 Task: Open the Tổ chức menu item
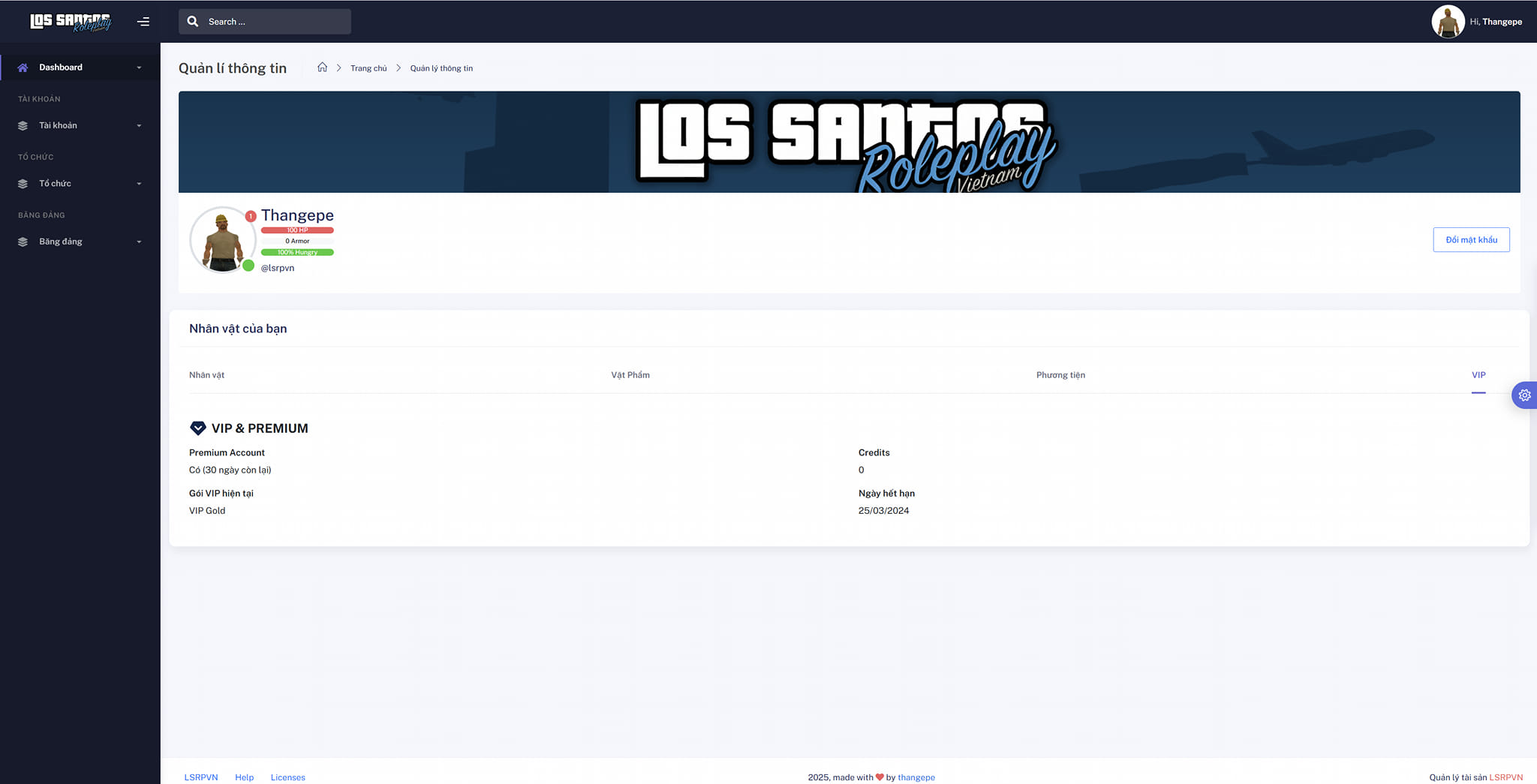[x=80, y=184]
